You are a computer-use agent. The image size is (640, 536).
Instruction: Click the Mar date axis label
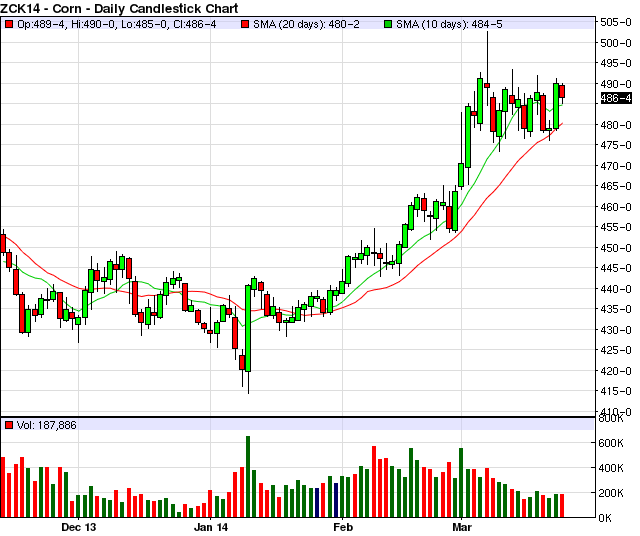pyautogui.click(x=462, y=527)
